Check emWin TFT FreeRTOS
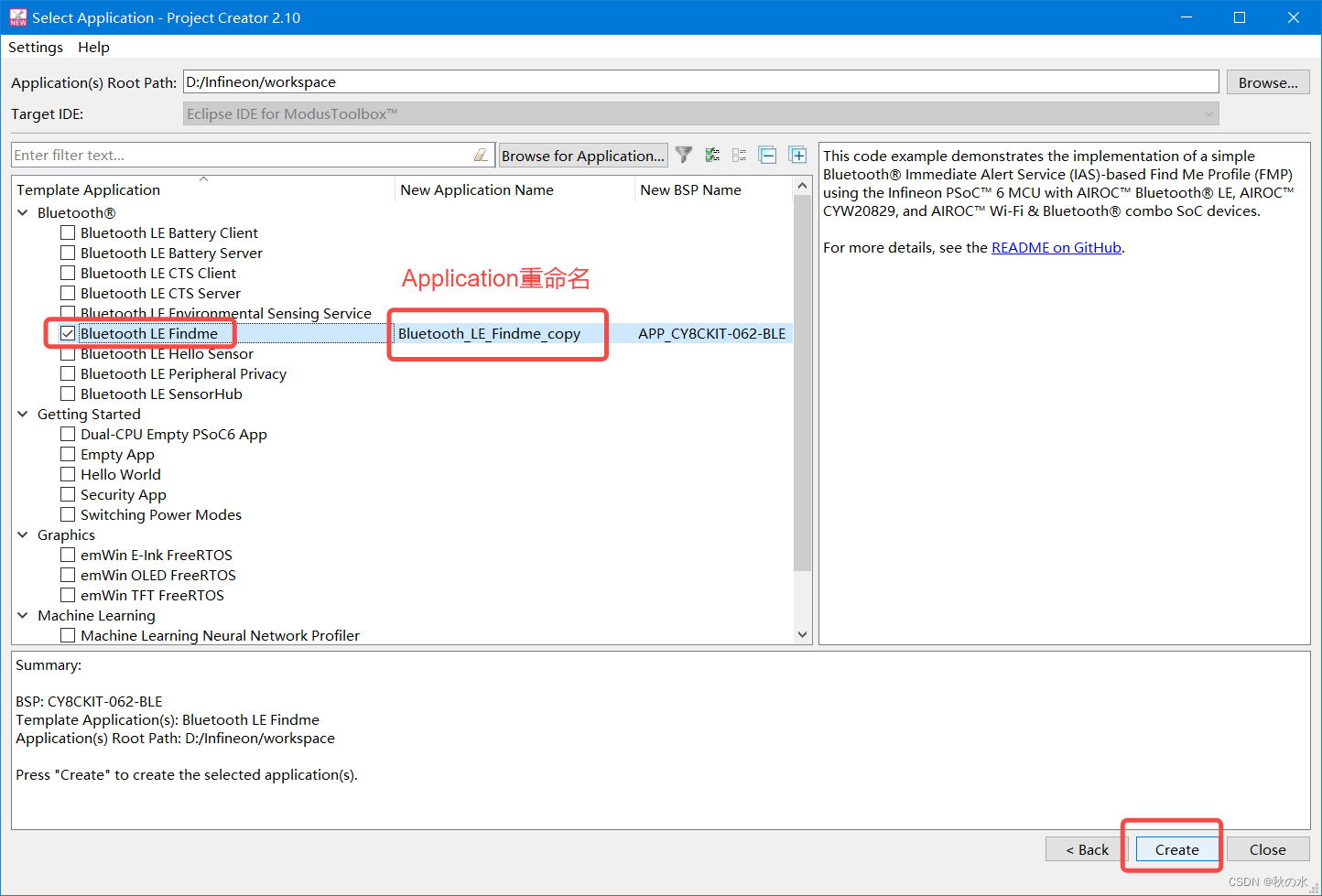The height and width of the screenshot is (896, 1322). click(68, 595)
